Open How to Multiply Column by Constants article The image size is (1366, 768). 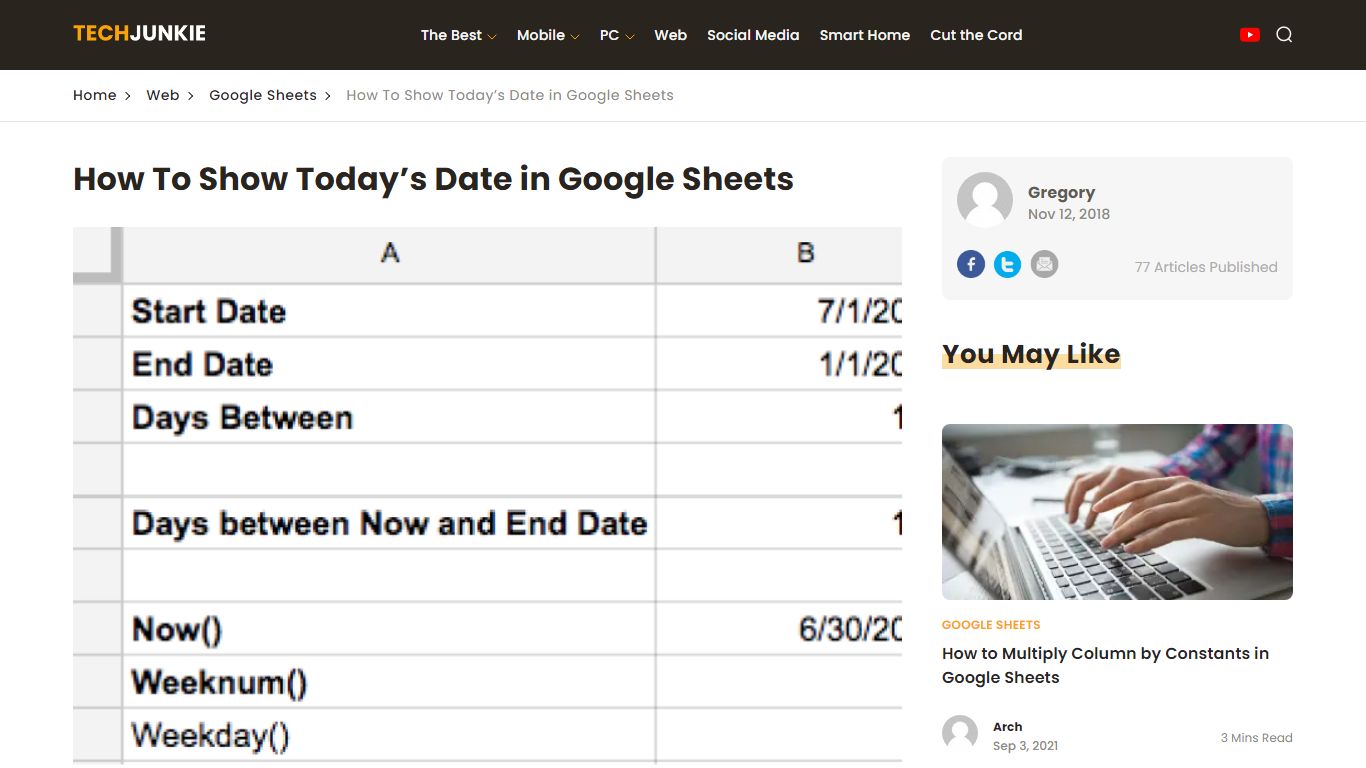click(x=1105, y=665)
